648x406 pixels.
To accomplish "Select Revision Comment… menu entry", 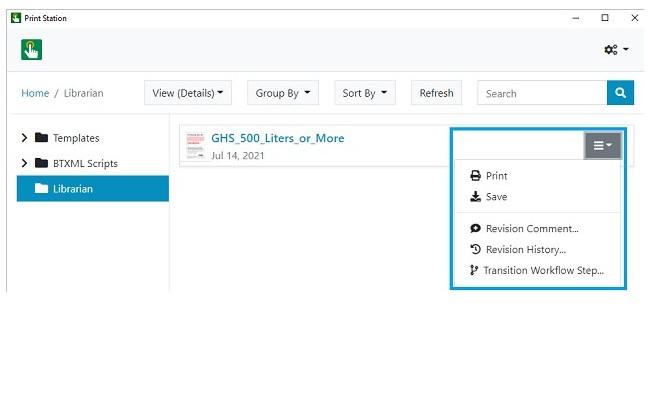I will click(x=524, y=228).
